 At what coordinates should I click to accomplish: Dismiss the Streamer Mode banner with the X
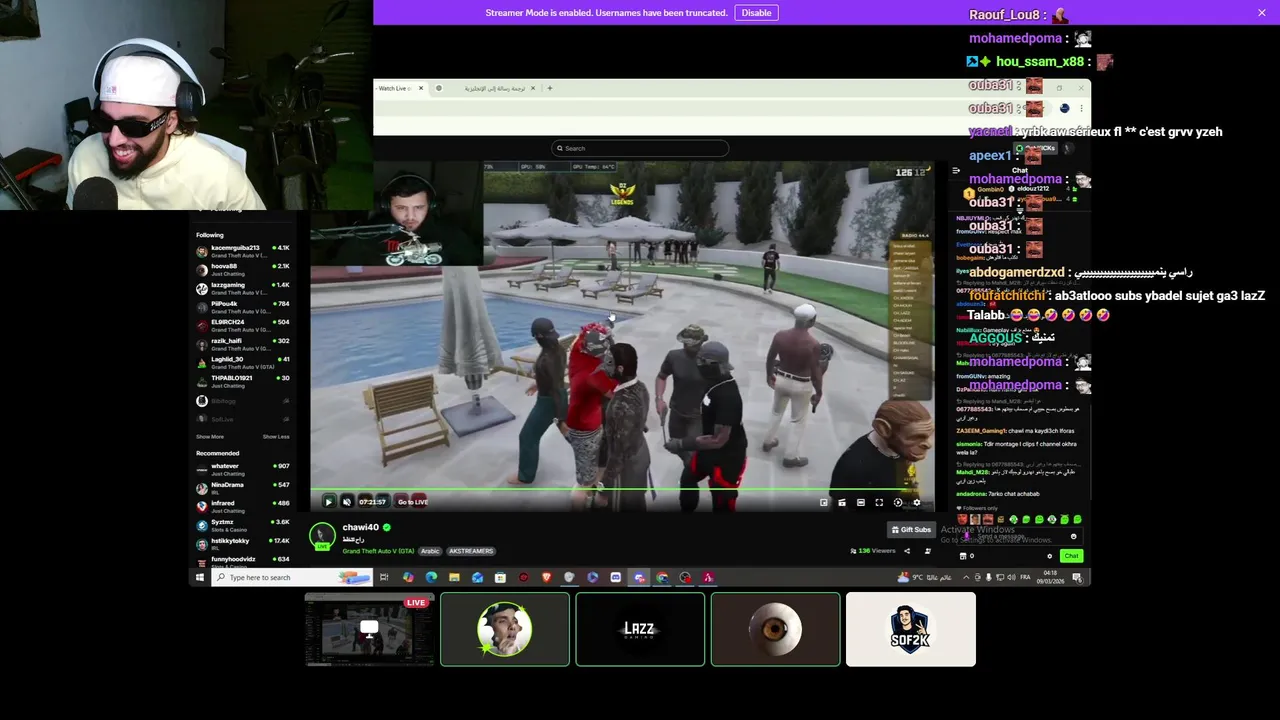click(1262, 12)
